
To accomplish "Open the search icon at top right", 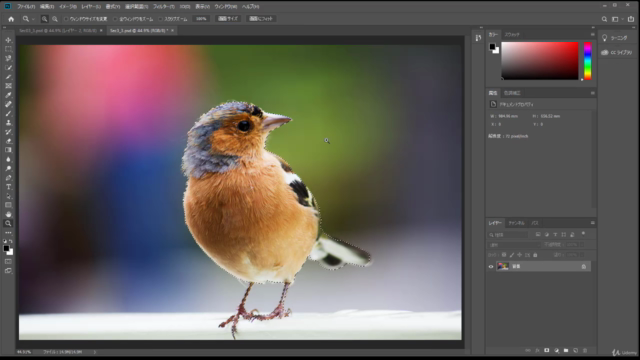I will click(604, 19).
